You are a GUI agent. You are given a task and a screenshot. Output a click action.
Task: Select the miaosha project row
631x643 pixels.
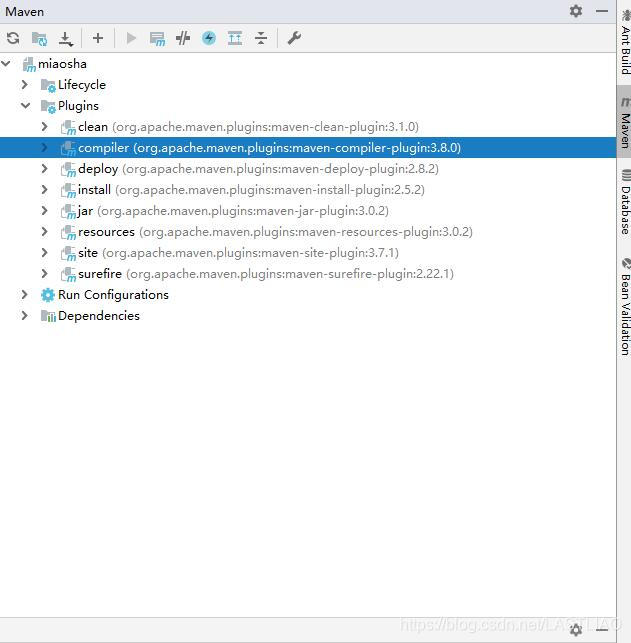tap(308, 64)
